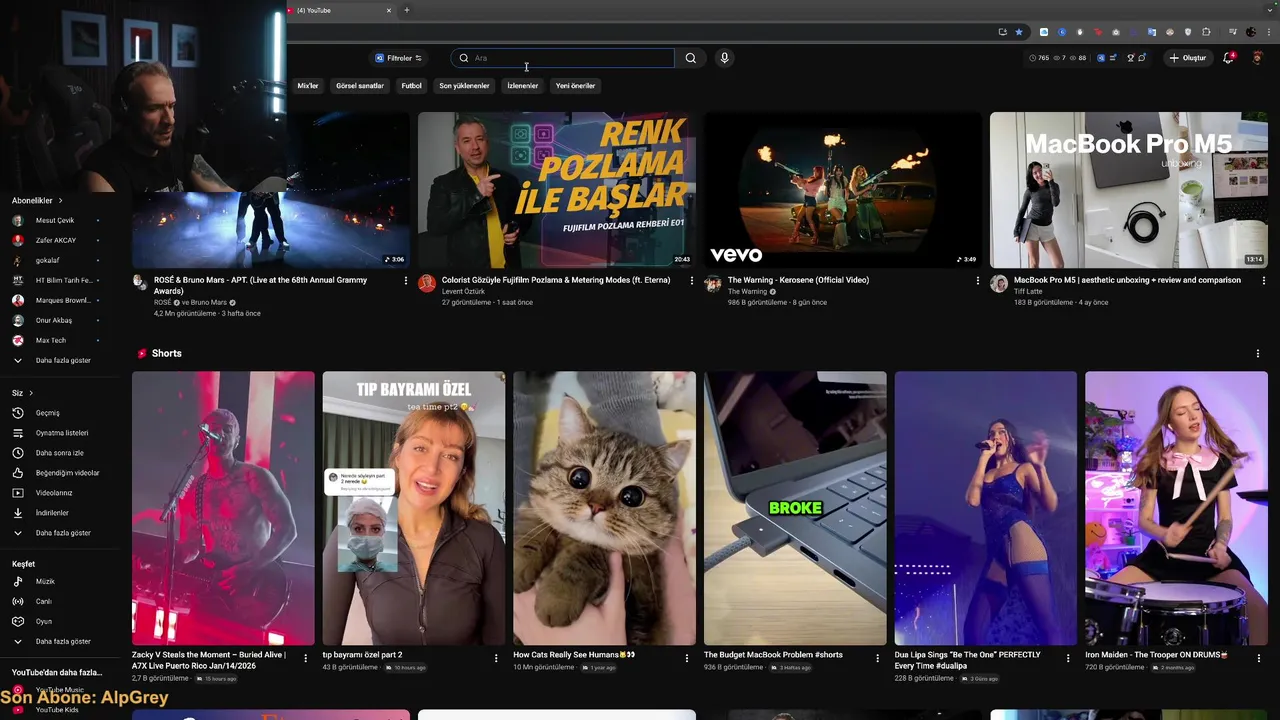This screenshot has height=720, width=1280.
Task: Bookmark page with the star icon
Action: 1019,32
